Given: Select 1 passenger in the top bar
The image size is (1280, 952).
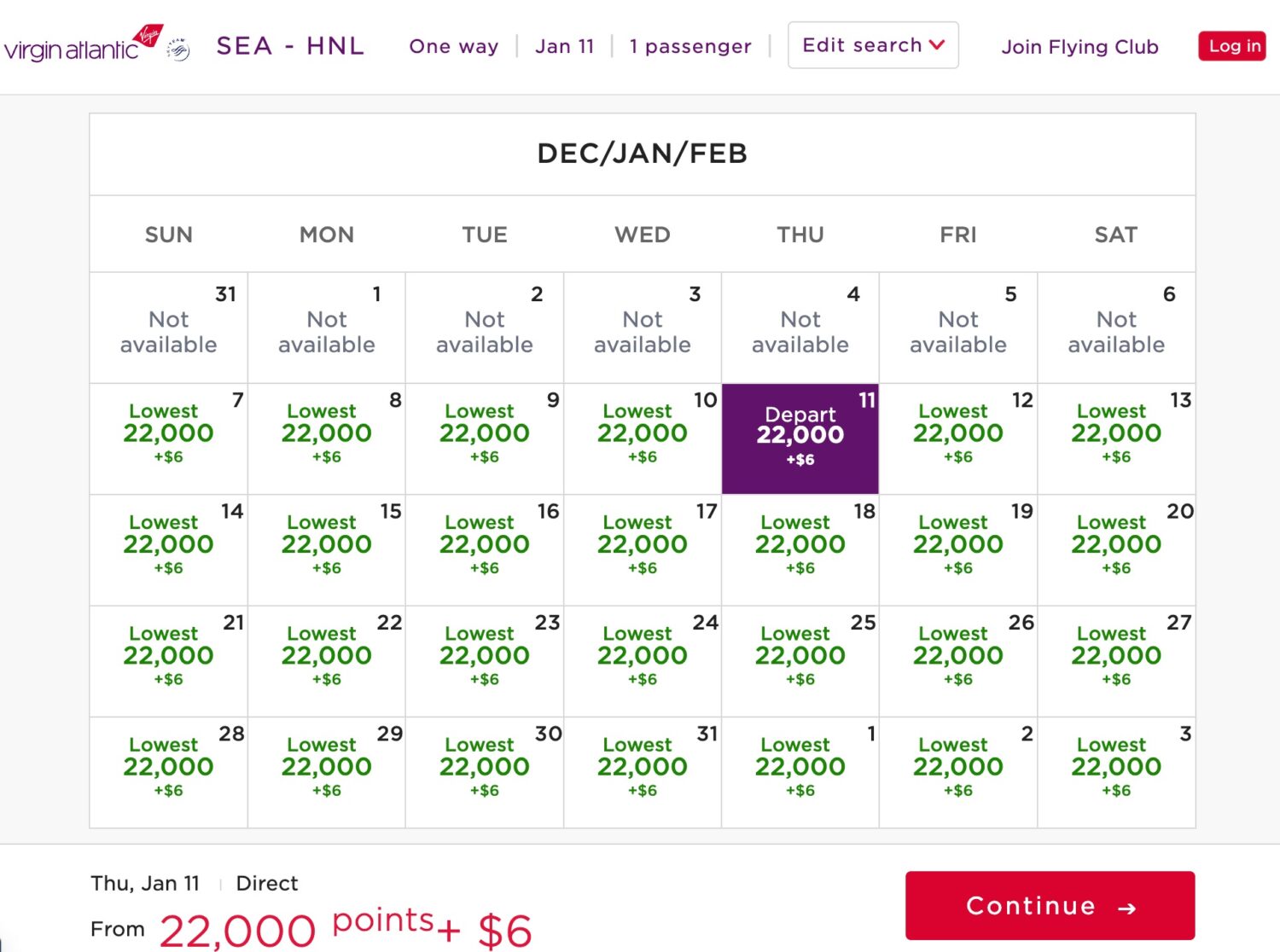Looking at the screenshot, I should (x=690, y=47).
